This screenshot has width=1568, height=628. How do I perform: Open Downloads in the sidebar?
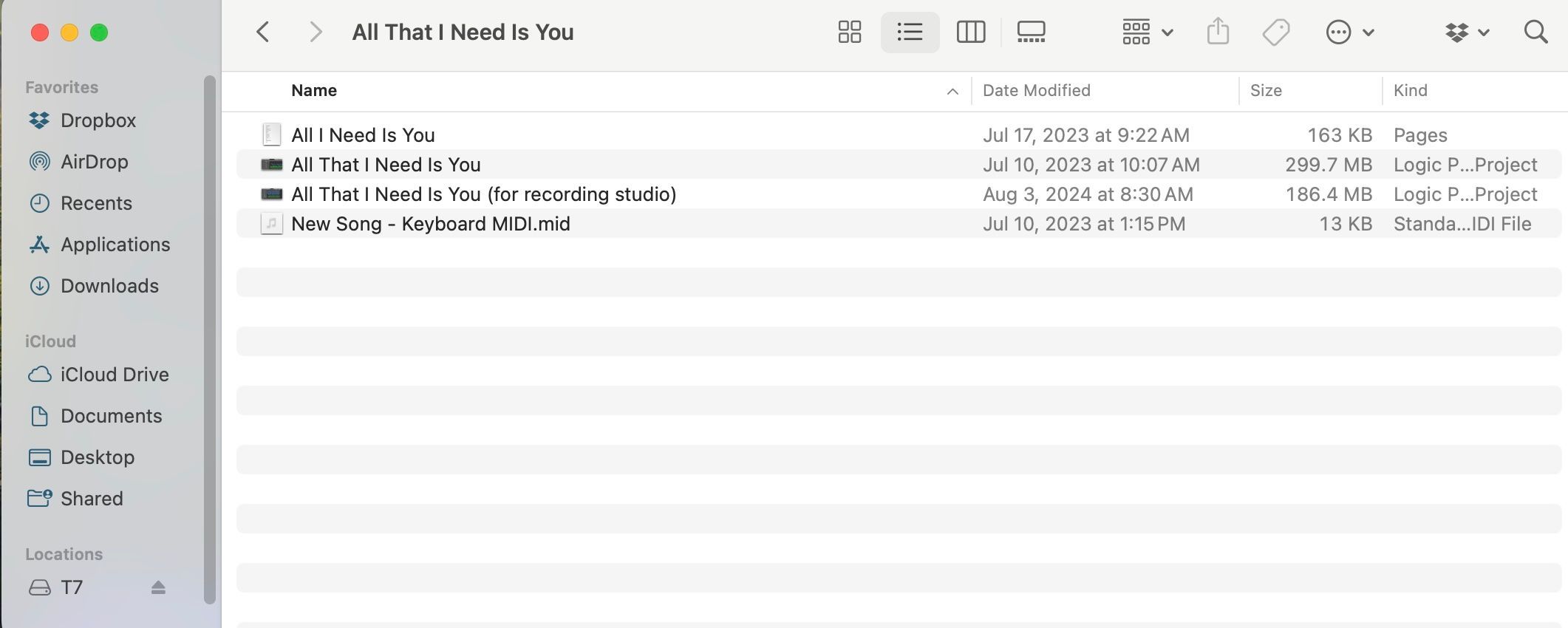click(109, 286)
